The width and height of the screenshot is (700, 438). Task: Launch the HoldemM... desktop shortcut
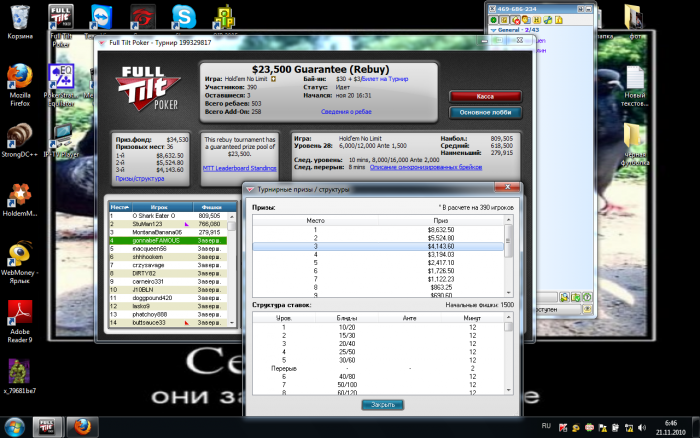point(20,200)
